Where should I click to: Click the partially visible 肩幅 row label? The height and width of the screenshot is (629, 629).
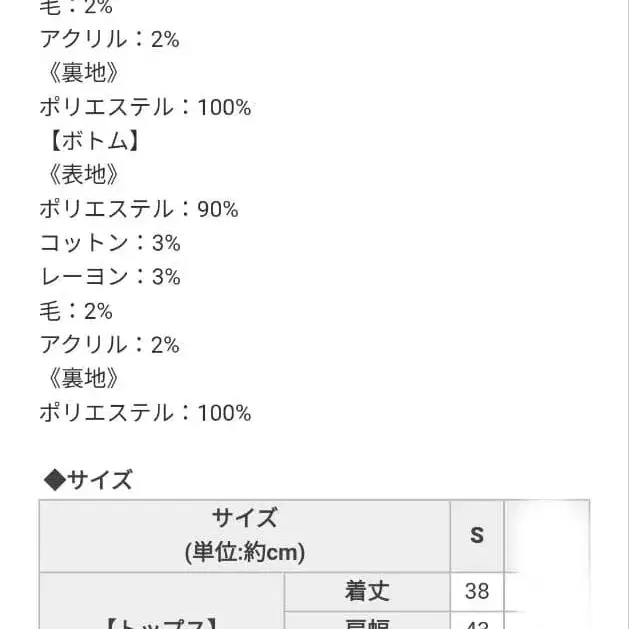367,622
